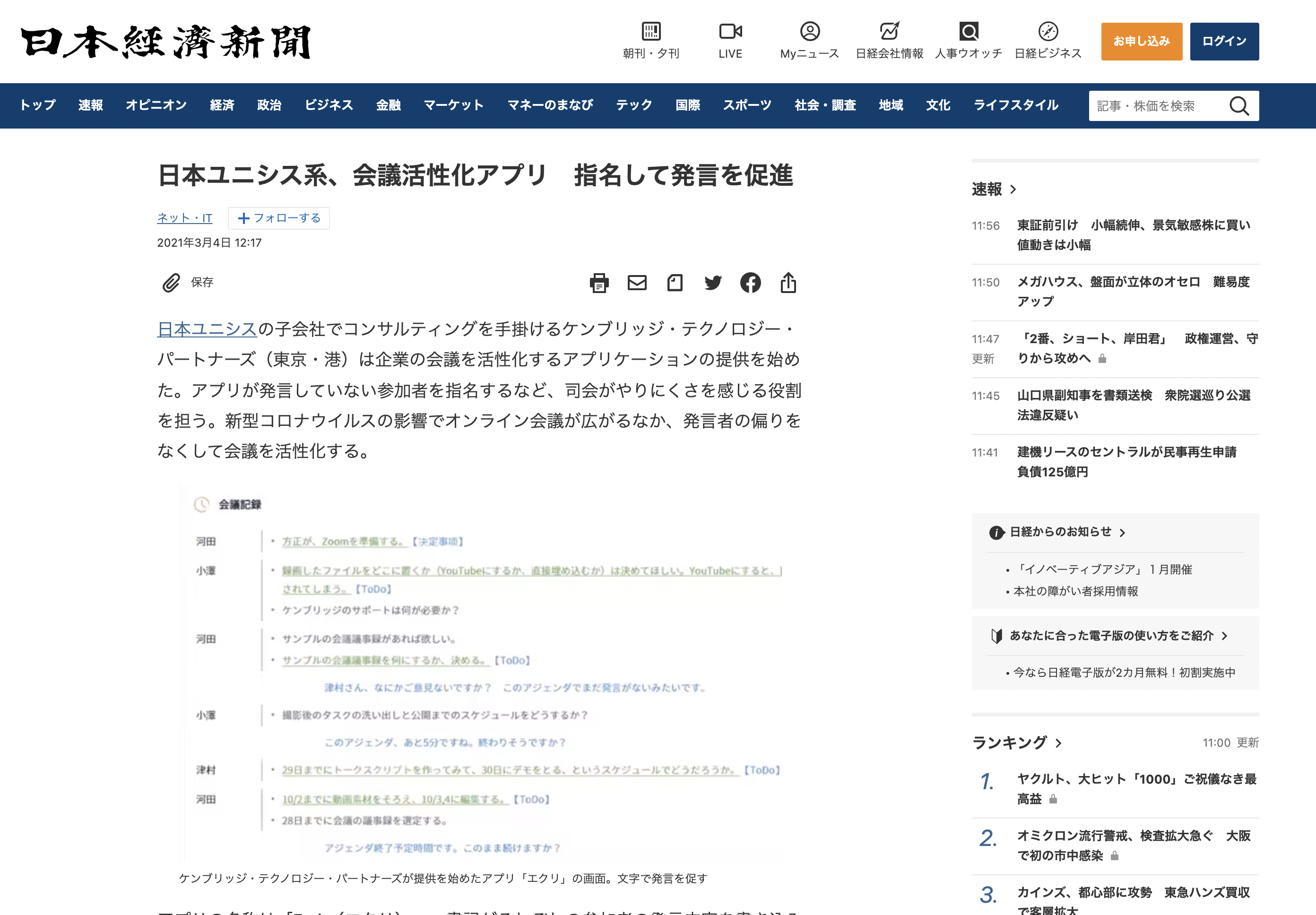The image size is (1316, 915).
Task: Click the paperclip 保存 icon
Action: pos(171,283)
